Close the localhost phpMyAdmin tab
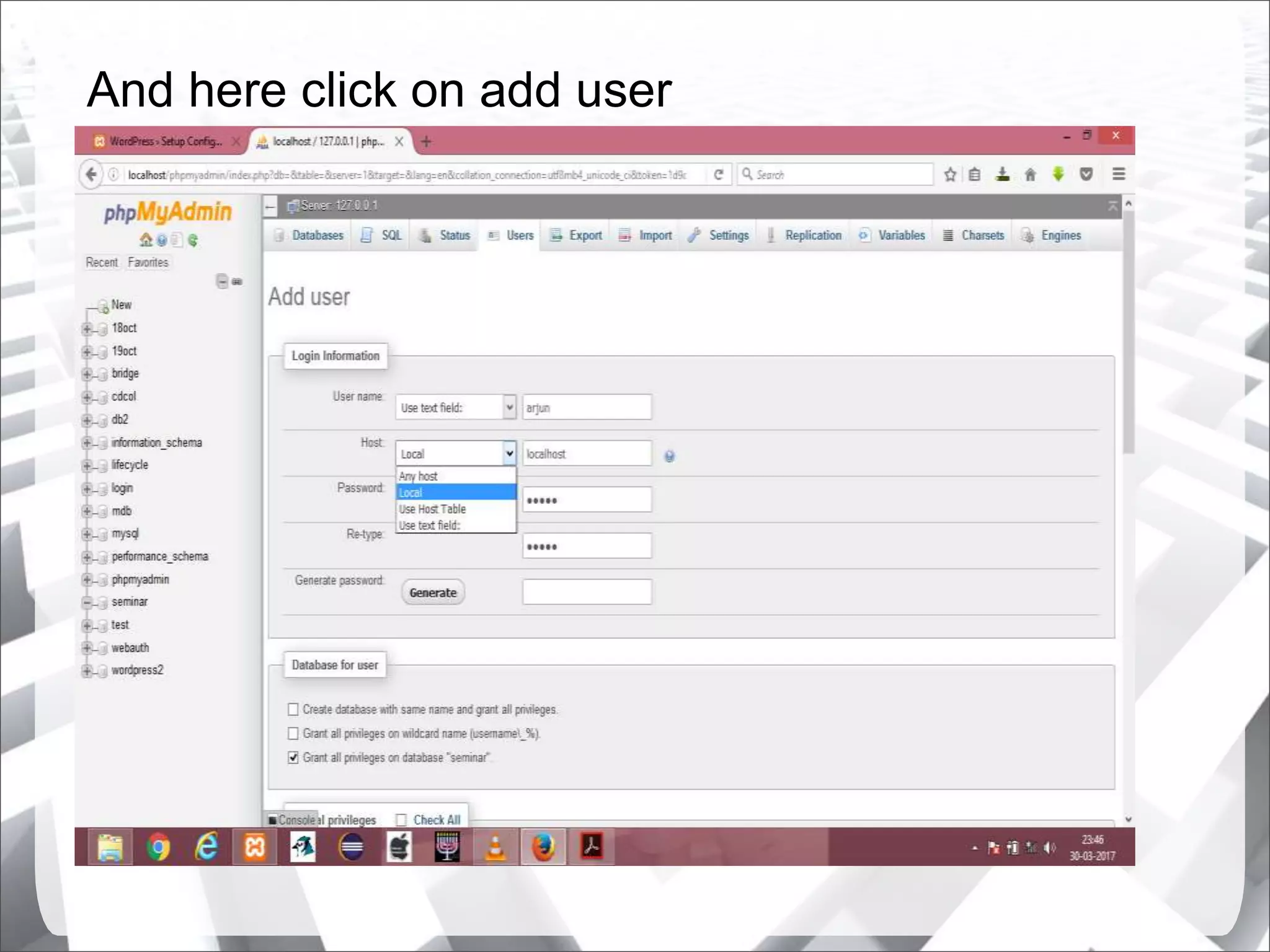 pos(399,141)
